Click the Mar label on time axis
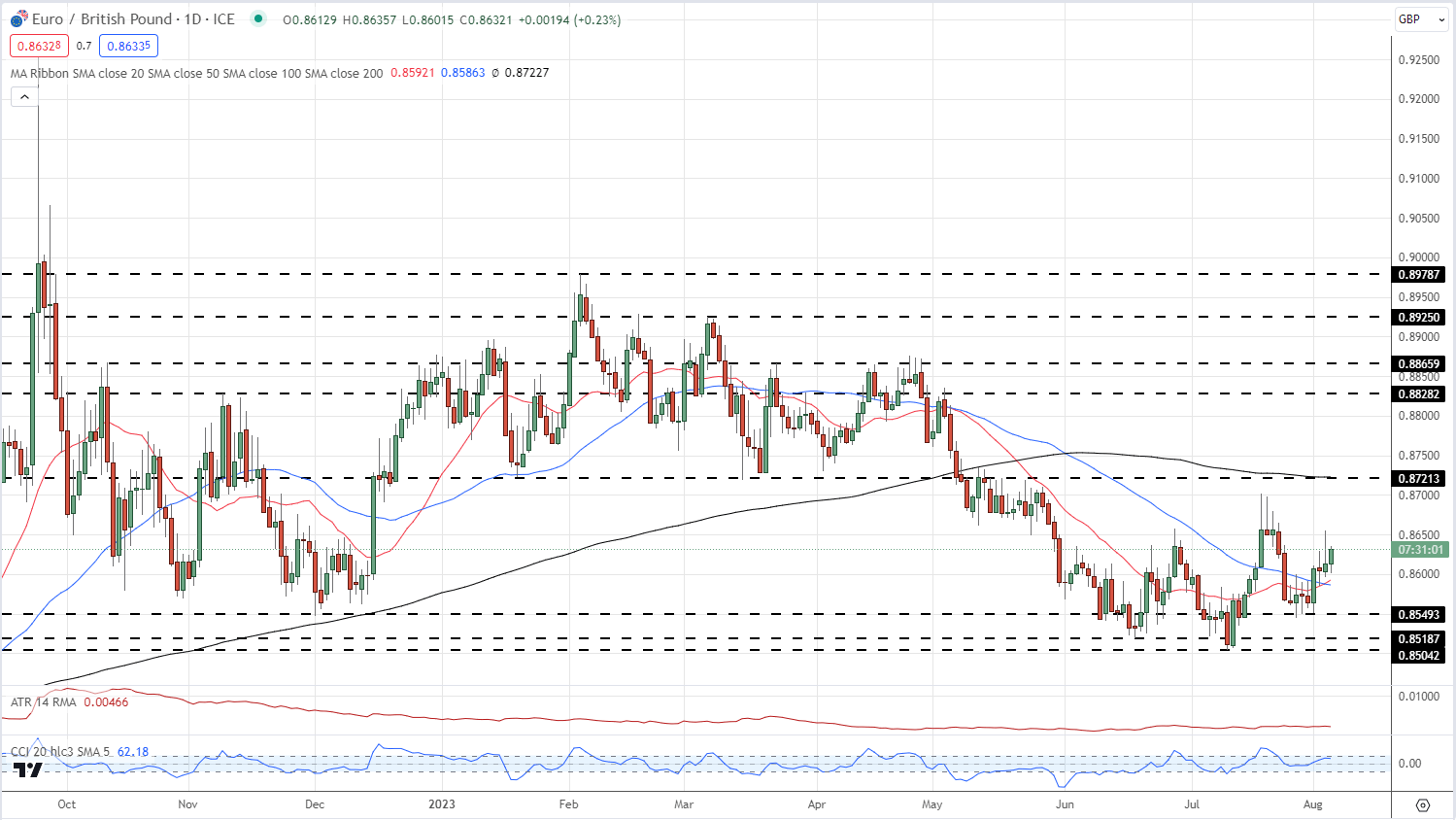 tap(684, 804)
